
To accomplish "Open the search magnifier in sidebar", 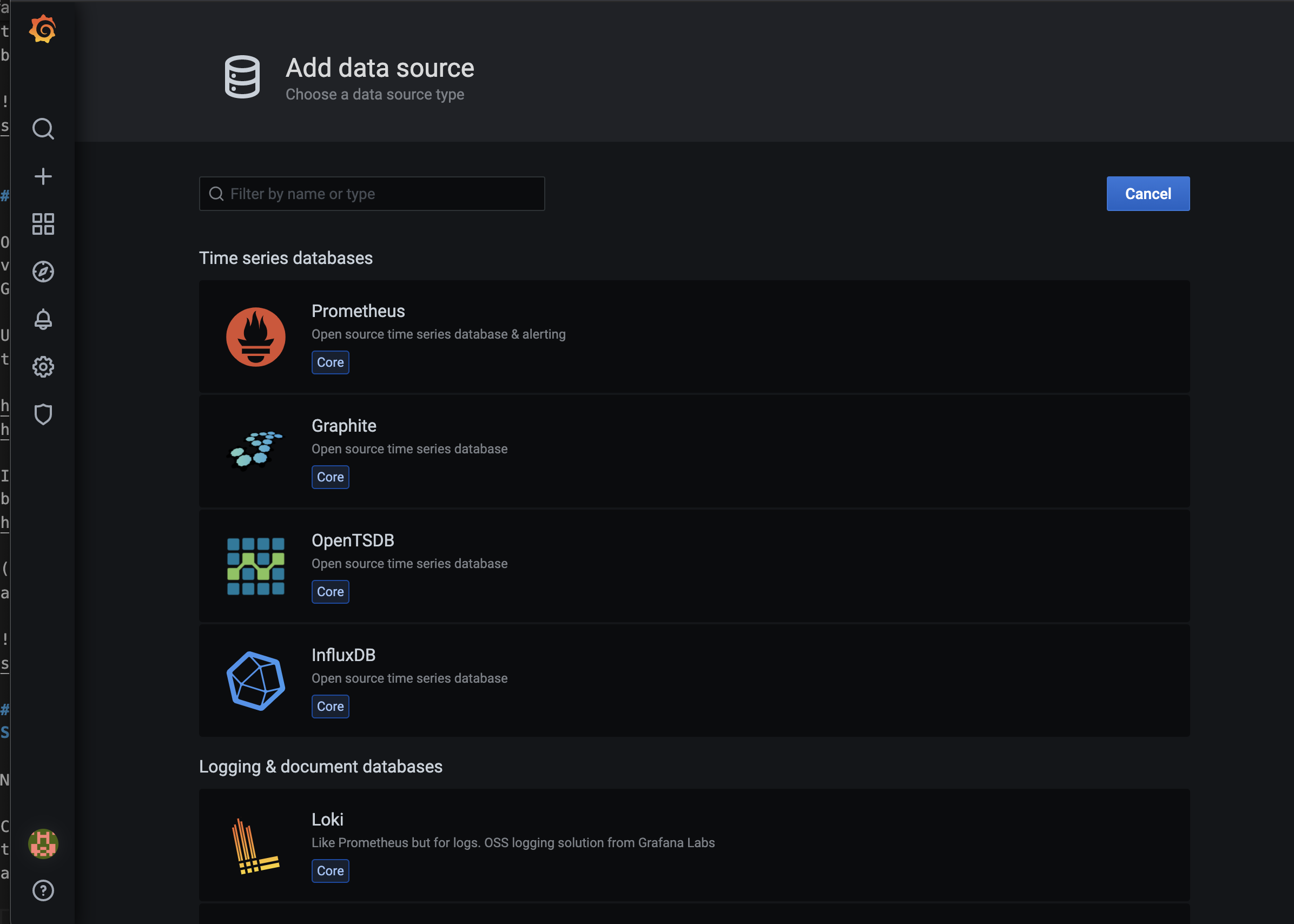I will click(43, 129).
